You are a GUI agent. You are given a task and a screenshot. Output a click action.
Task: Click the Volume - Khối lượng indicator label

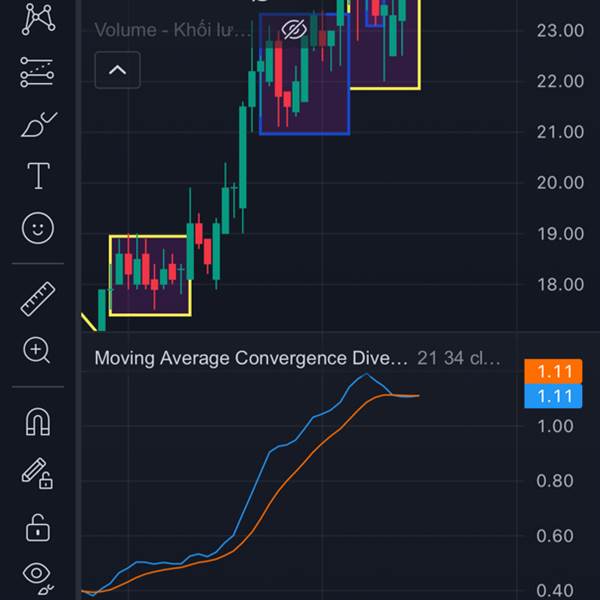(x=173, y=30)
